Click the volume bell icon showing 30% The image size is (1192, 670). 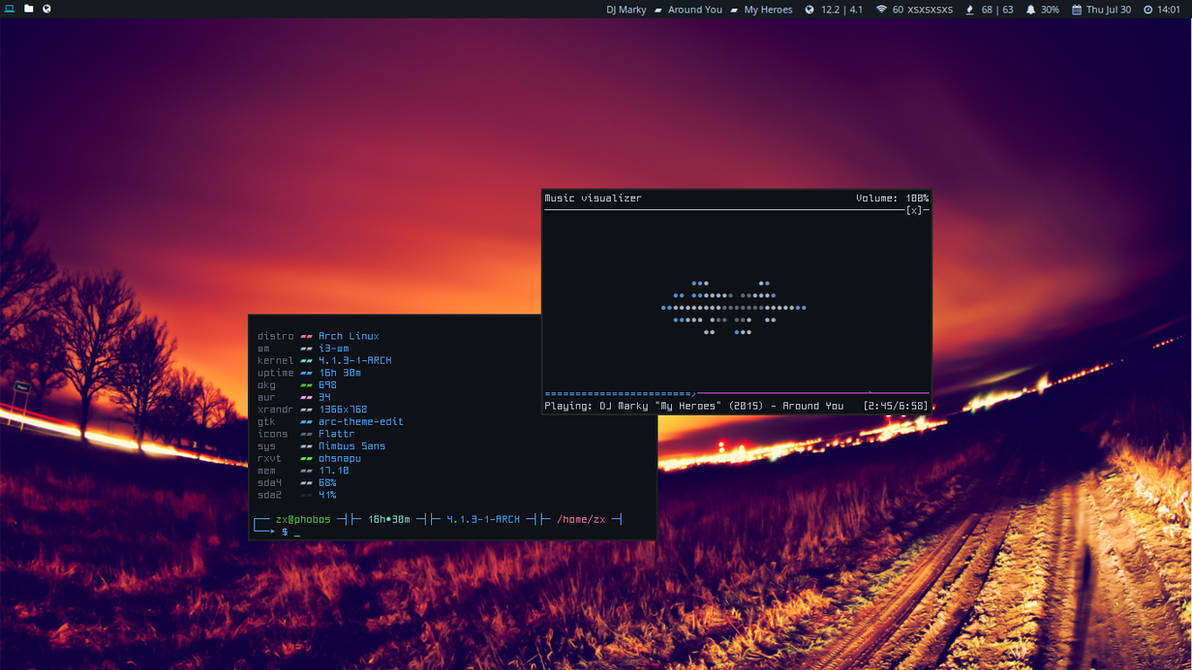[x=1030, y=10]
